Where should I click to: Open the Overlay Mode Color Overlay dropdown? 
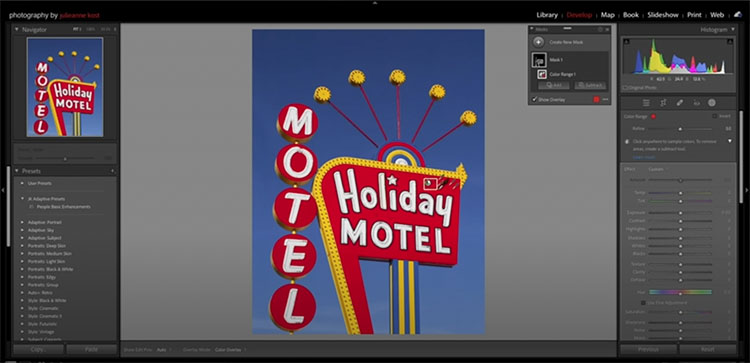(x=230, y=350)
